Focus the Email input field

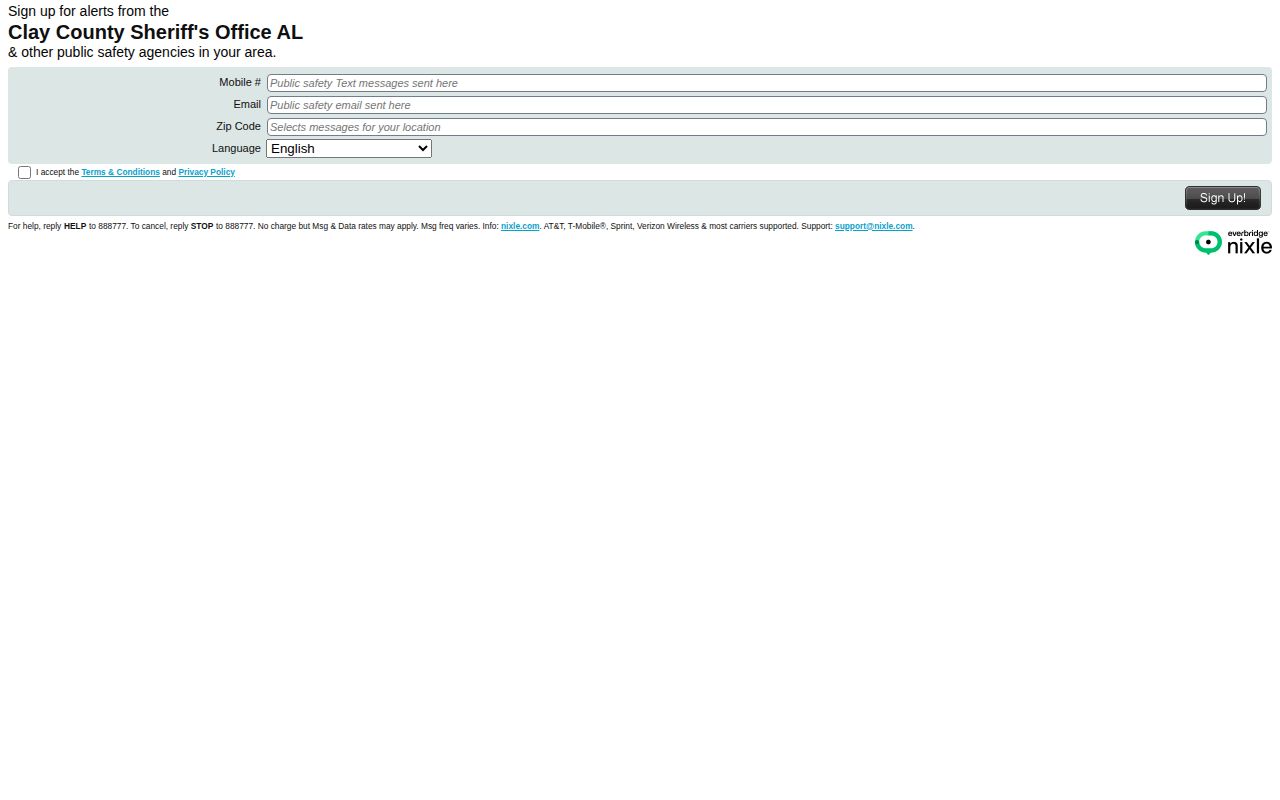coord(766,105)
